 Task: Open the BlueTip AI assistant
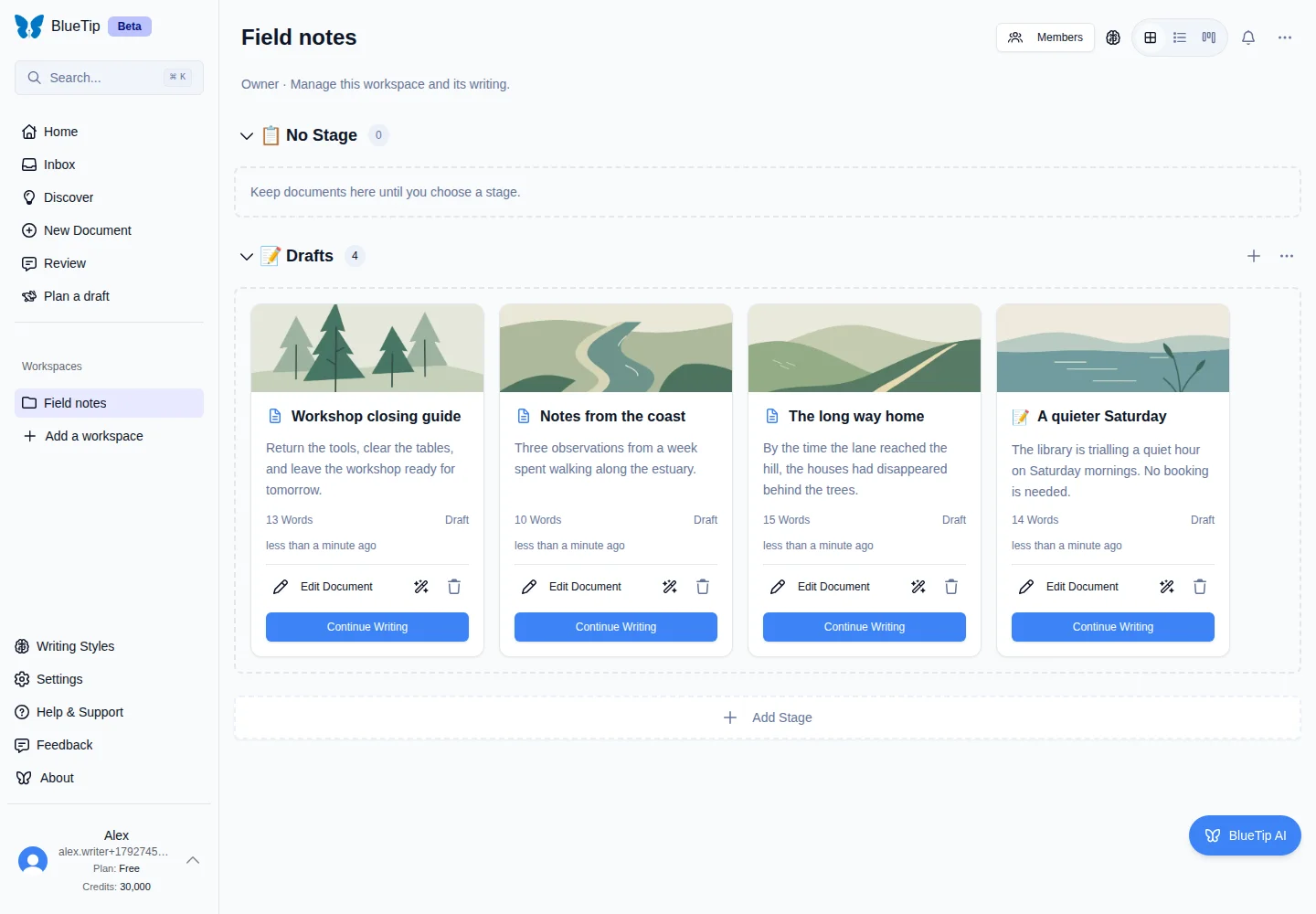click(x=1245, y=835)
